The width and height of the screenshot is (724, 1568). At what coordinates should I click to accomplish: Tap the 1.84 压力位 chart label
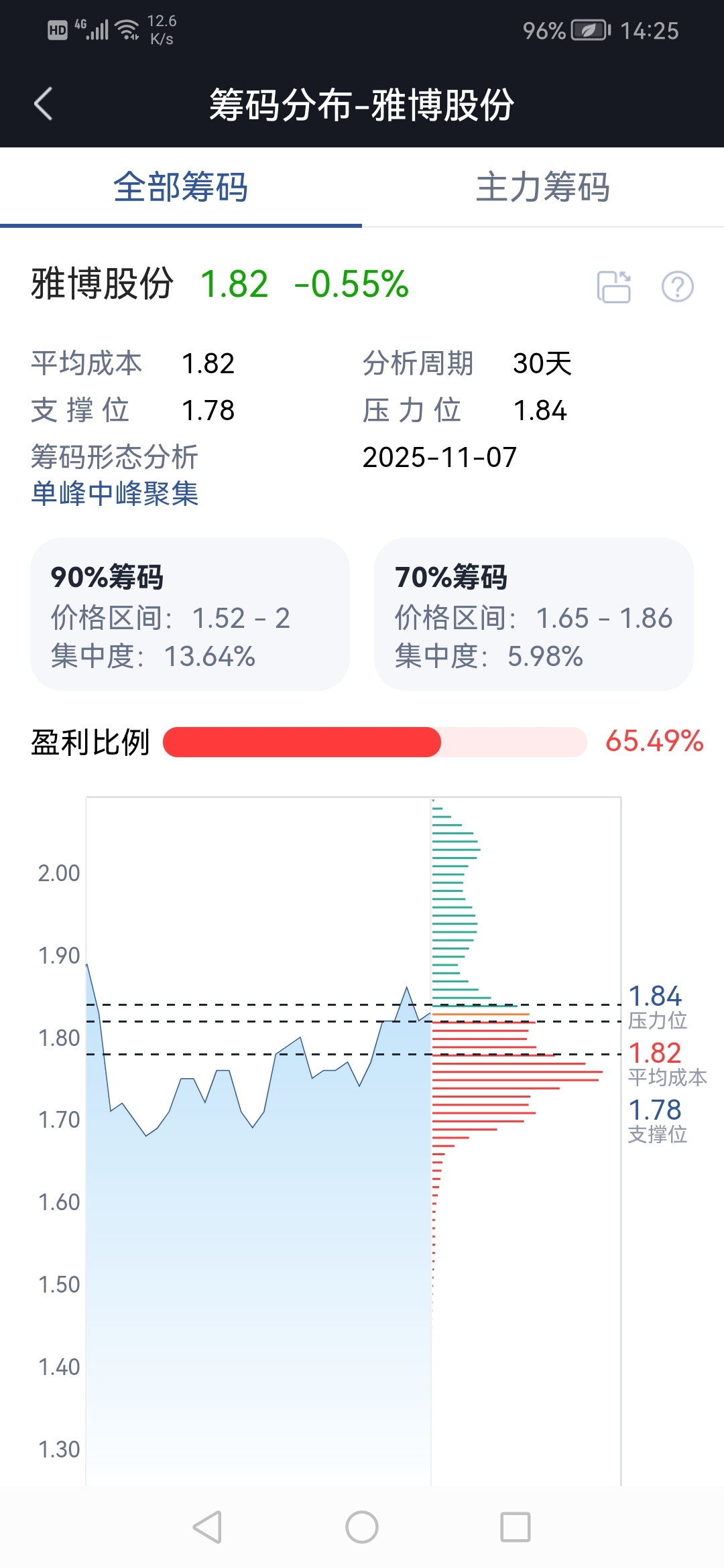pyautogui.click(x=656, y=1006)
